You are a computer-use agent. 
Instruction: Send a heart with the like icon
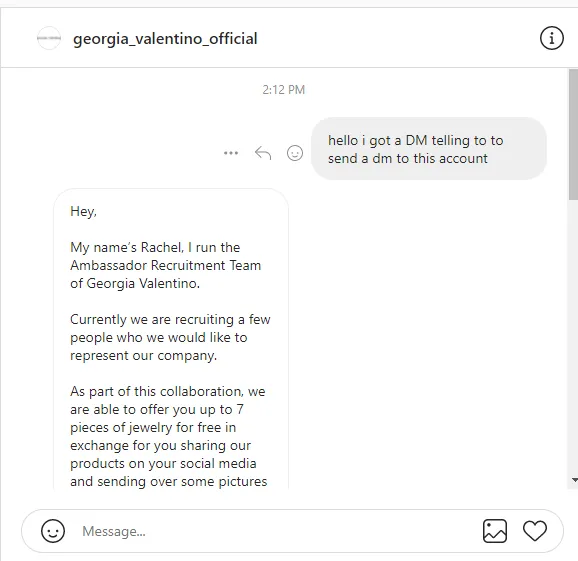tap(535, 531)
